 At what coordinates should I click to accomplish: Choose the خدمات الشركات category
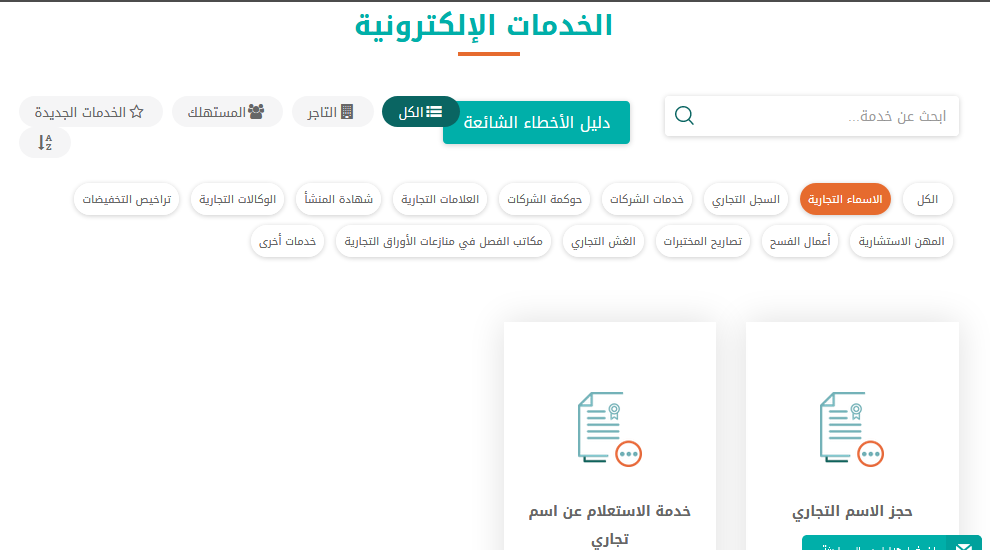647,200
